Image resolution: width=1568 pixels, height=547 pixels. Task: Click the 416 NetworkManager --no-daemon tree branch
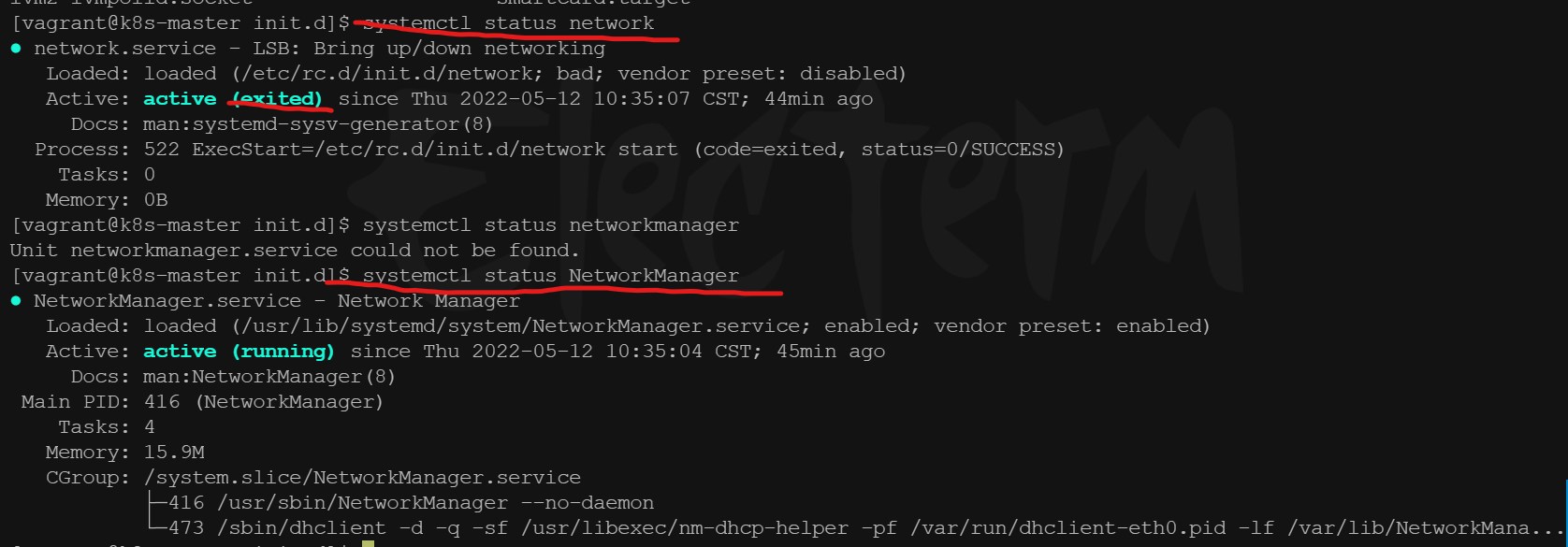[401, 502]
